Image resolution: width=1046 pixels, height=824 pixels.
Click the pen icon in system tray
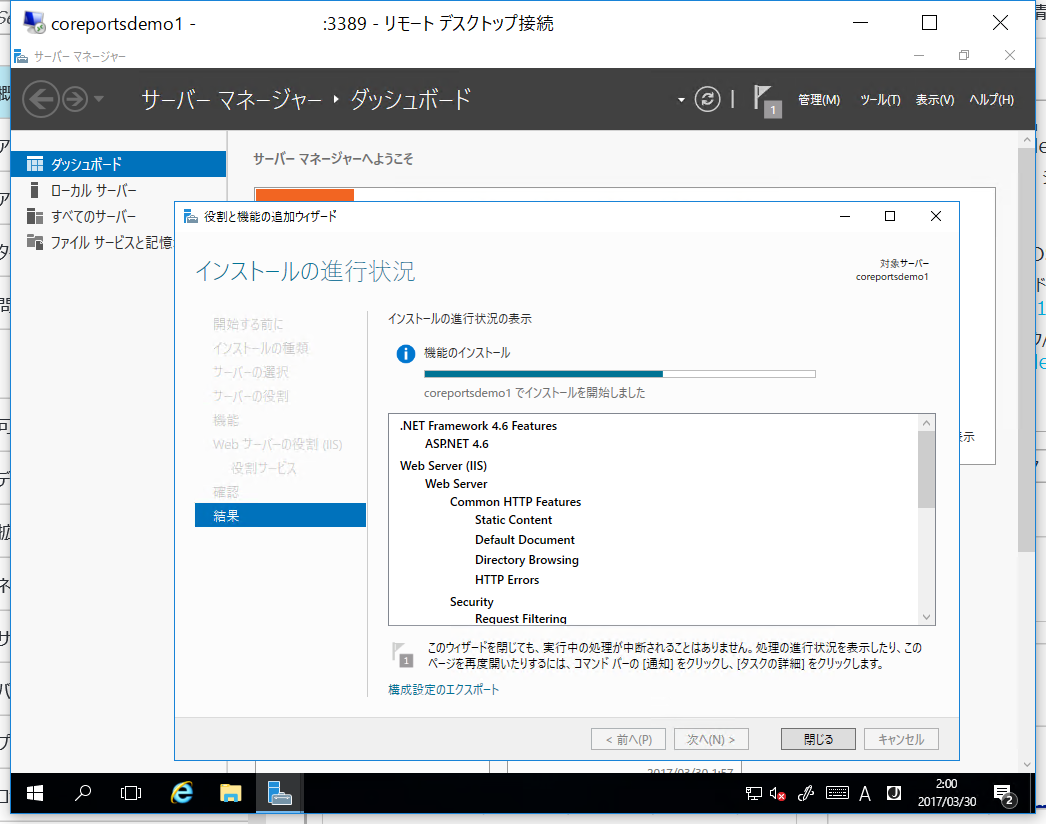coord(806,793)
